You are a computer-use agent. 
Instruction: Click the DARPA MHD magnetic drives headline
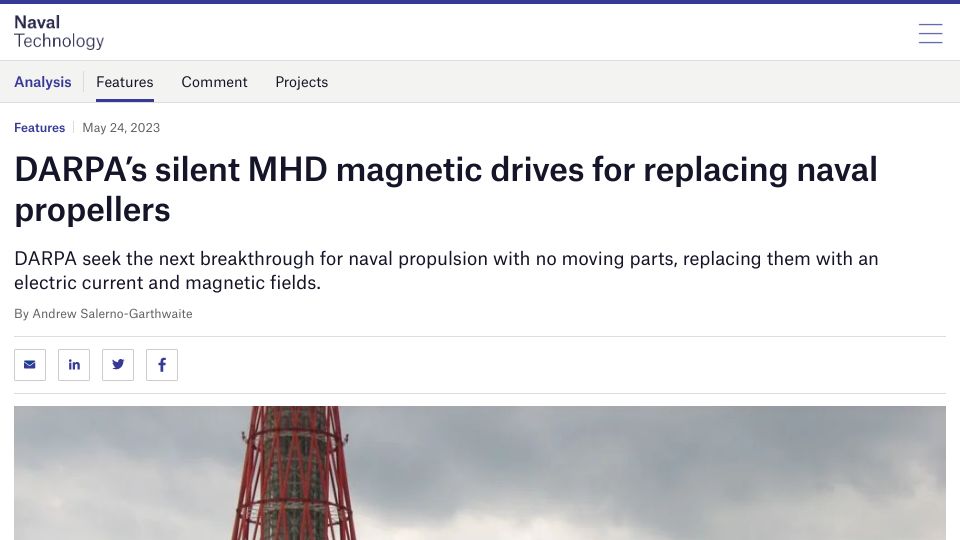[x=446, y=190]
